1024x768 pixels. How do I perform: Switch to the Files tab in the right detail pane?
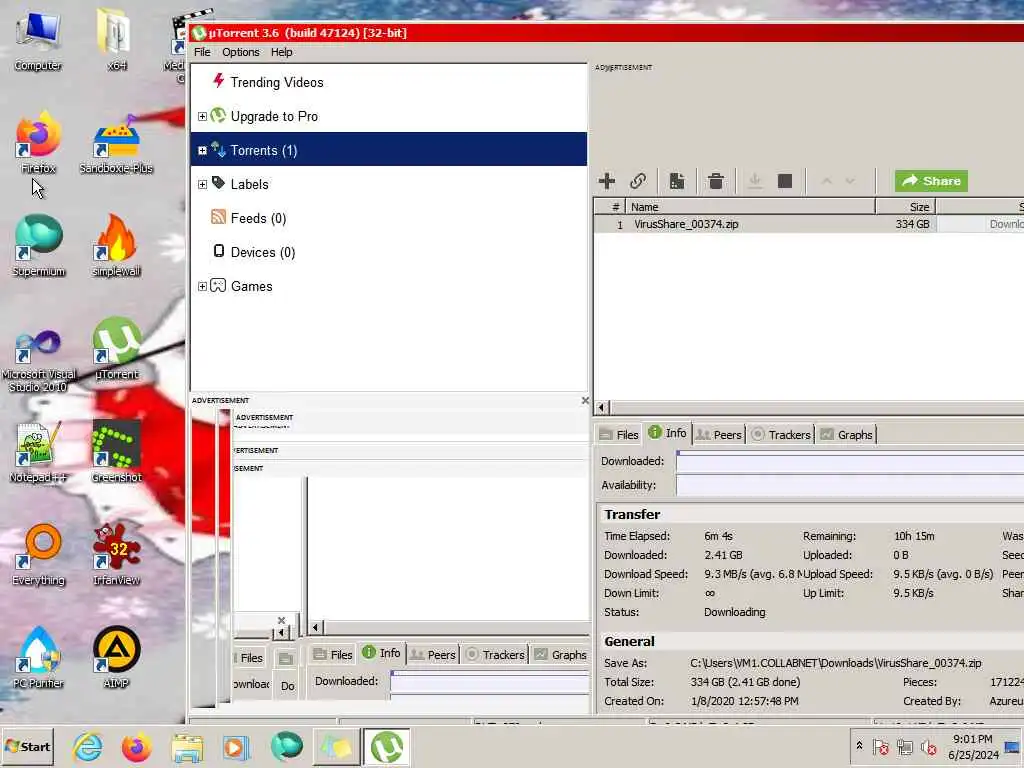619,434
